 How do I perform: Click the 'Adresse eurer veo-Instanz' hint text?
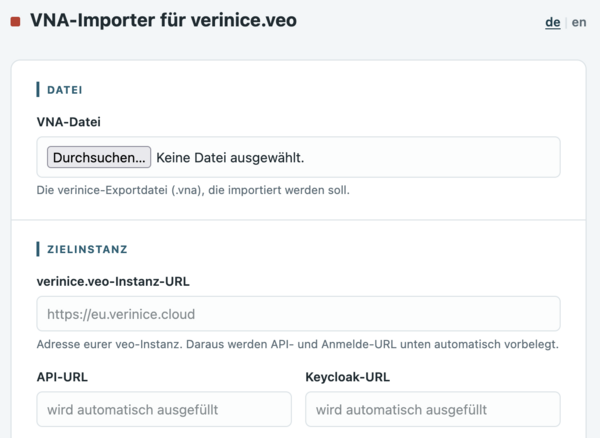[297, 344]
